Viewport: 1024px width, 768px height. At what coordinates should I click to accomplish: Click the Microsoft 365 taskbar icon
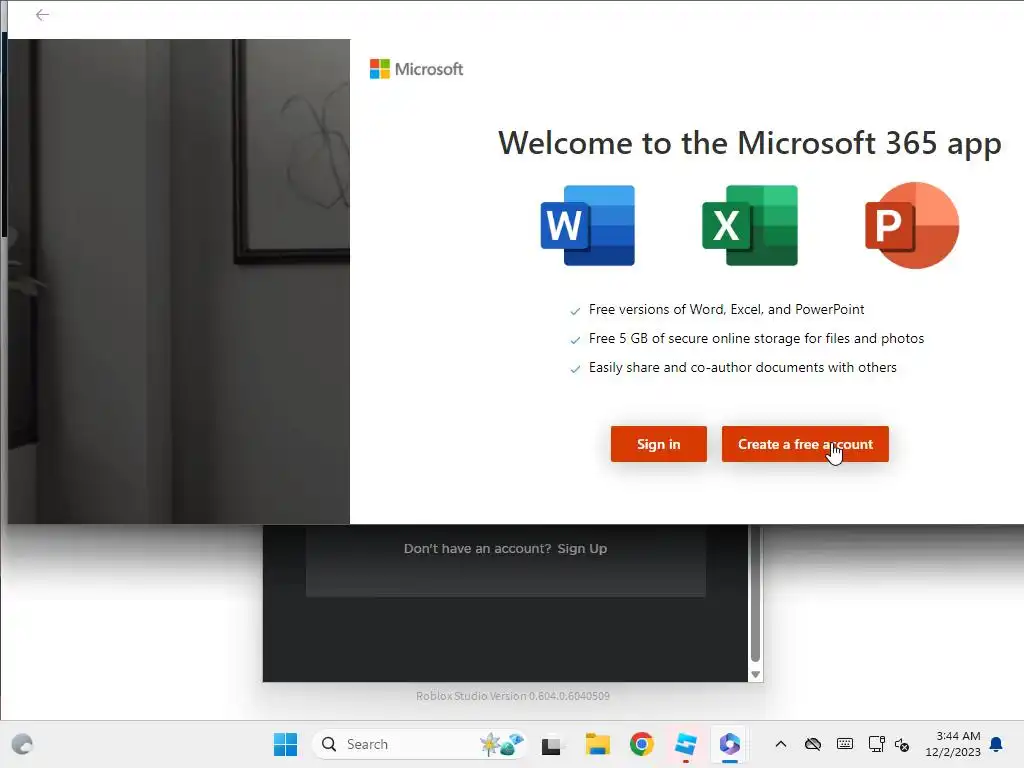pyautogui.click(x=729, y=744)
